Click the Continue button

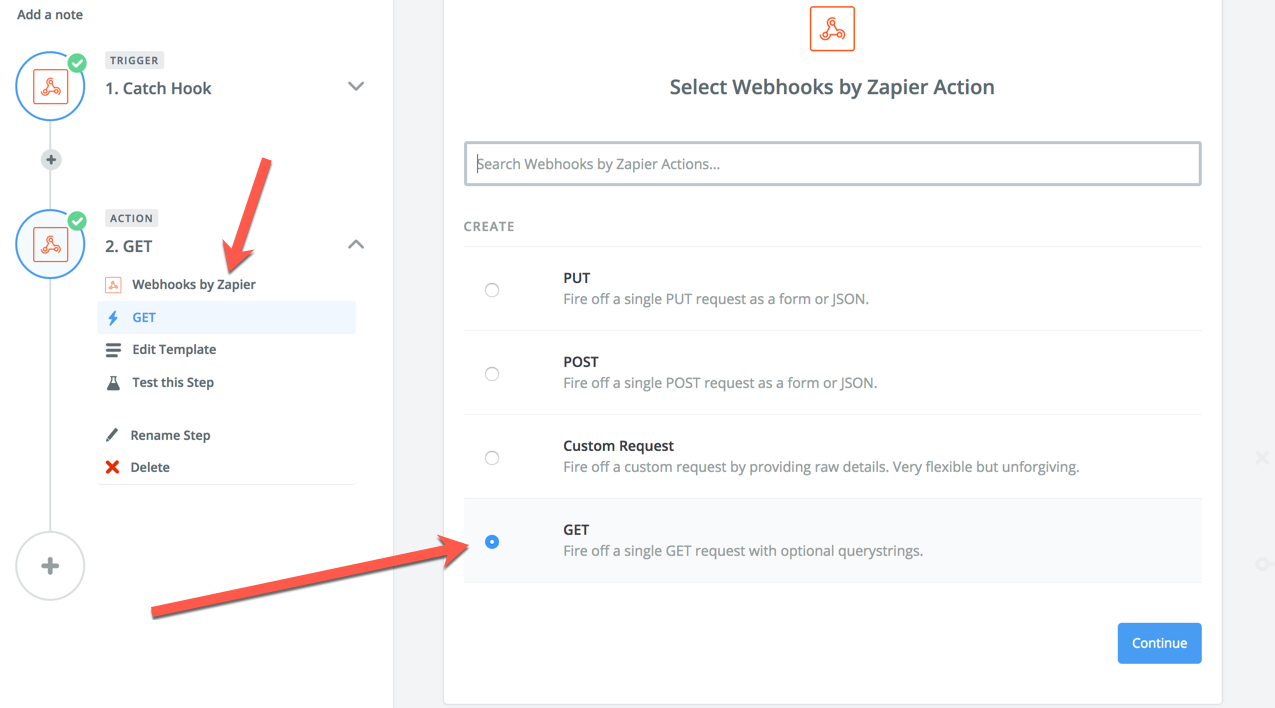tap(1159, 643)
